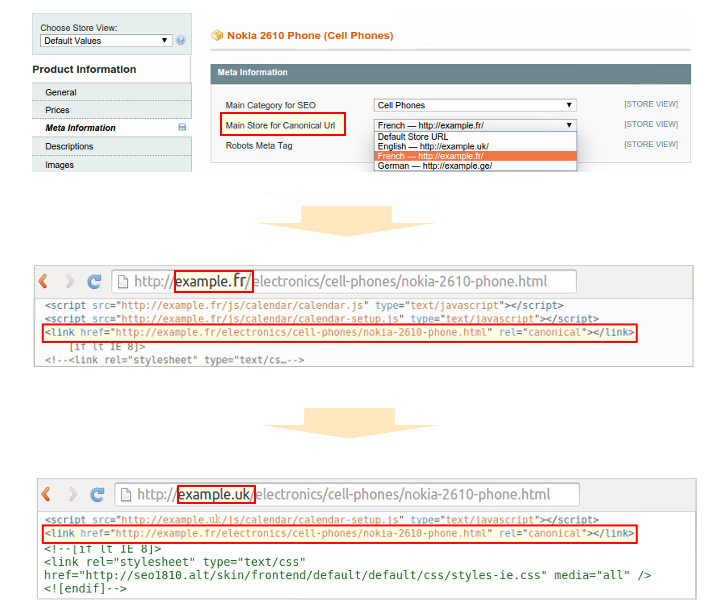725x600 pixels.
Task: Click Reload icon in example.uk browser
Action: click(97, 494)
